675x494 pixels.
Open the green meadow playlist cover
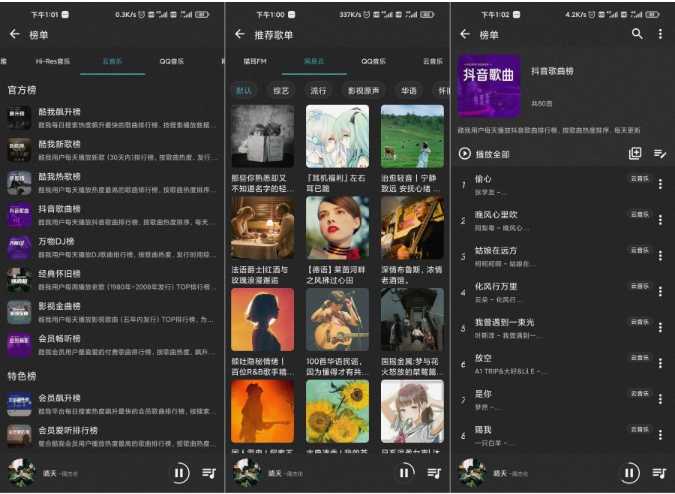412,136
